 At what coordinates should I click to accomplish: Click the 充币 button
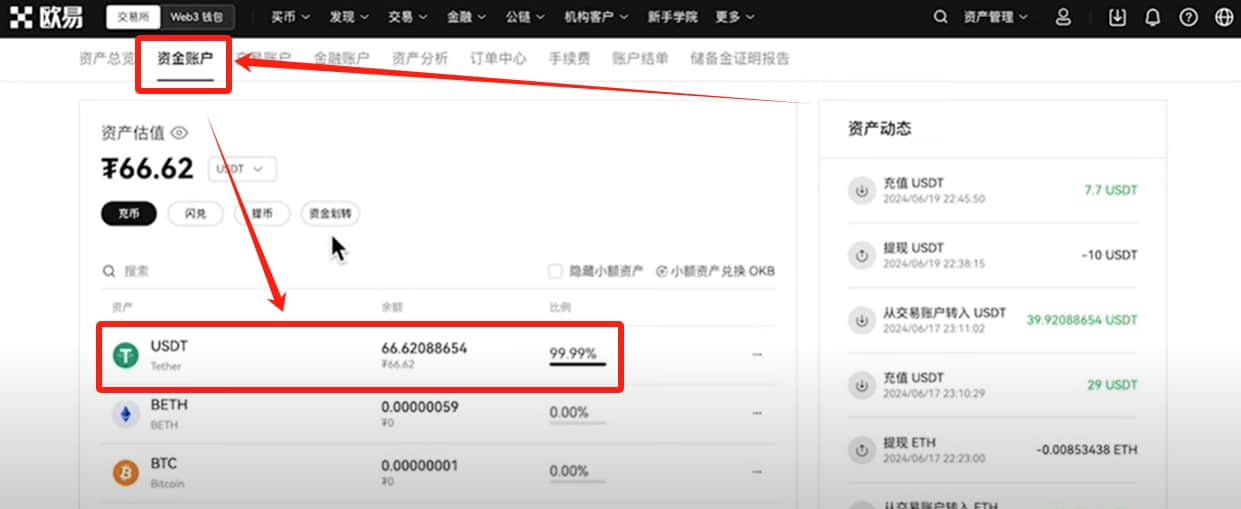pyautogui.click(x=129, y=214)
